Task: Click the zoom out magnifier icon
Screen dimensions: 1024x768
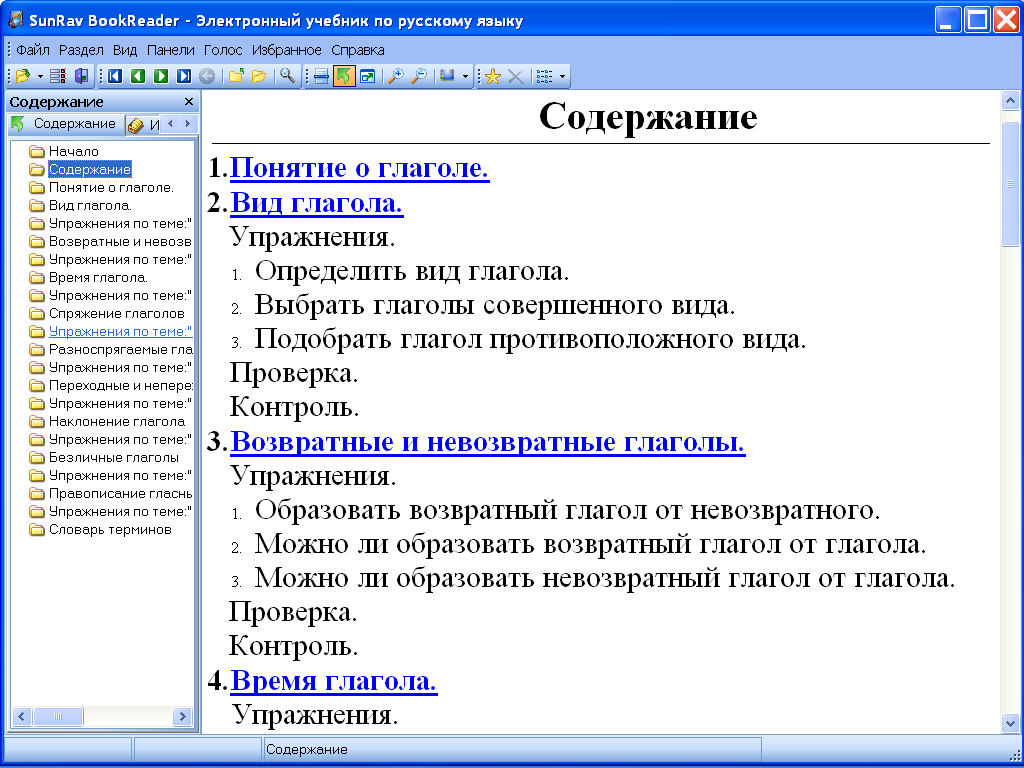Action: [419, 76]
